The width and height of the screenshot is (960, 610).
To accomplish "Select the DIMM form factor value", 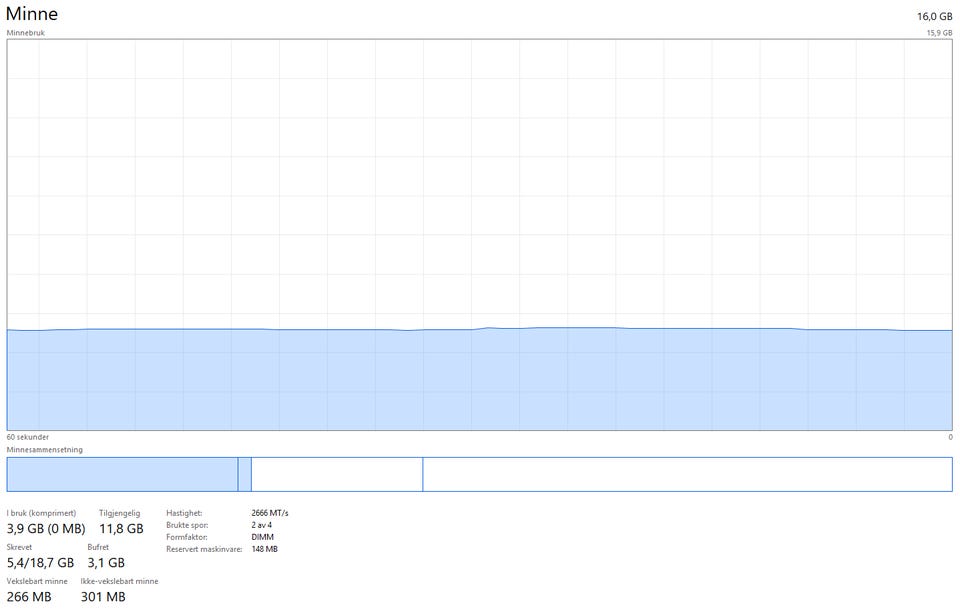I will pos(262,537).
